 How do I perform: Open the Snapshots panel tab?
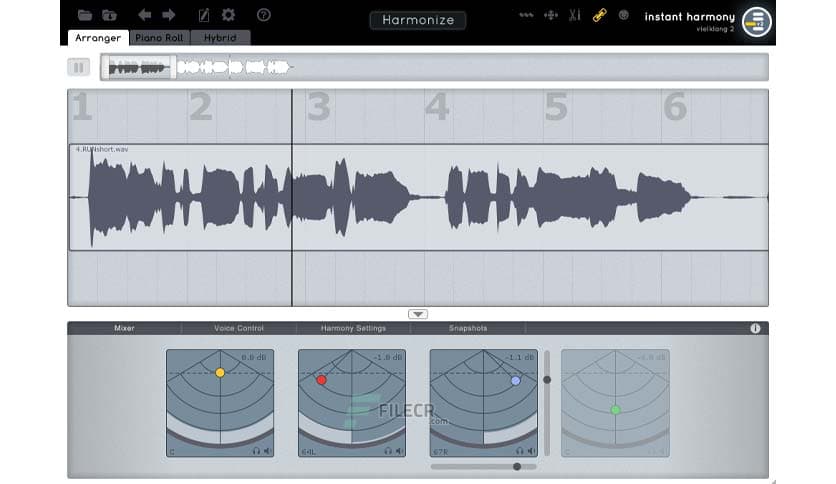click(x=468, y=328)
